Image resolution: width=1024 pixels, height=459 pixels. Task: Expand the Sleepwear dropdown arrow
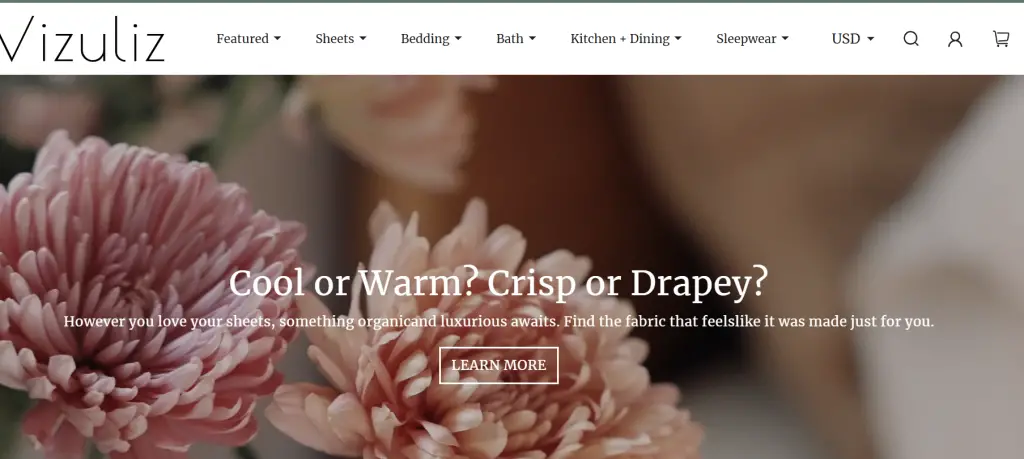pos(785,39)
